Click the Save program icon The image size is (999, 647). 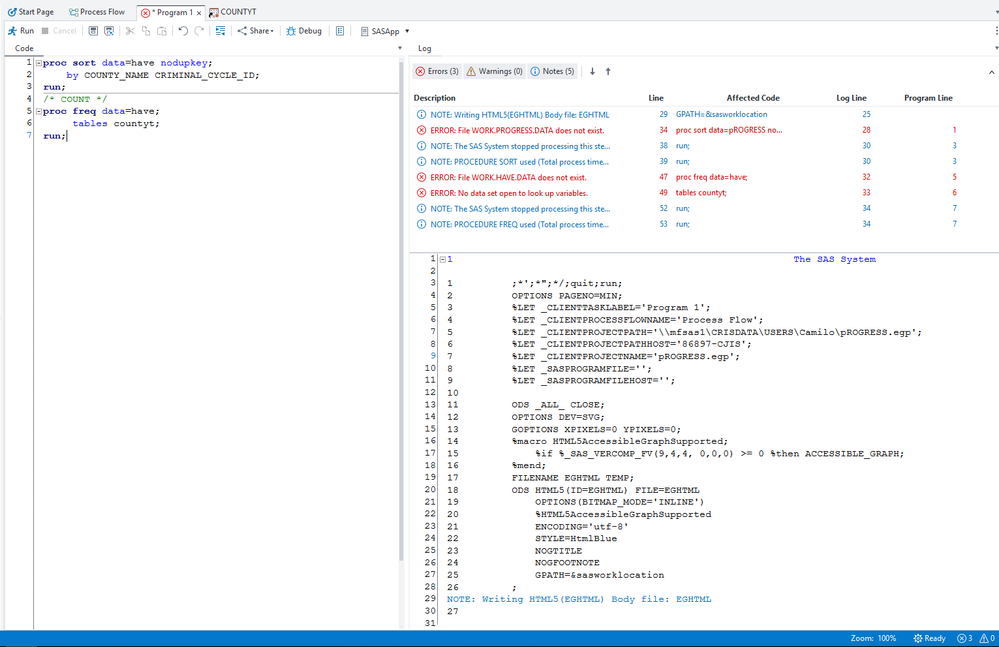[93, 31]
